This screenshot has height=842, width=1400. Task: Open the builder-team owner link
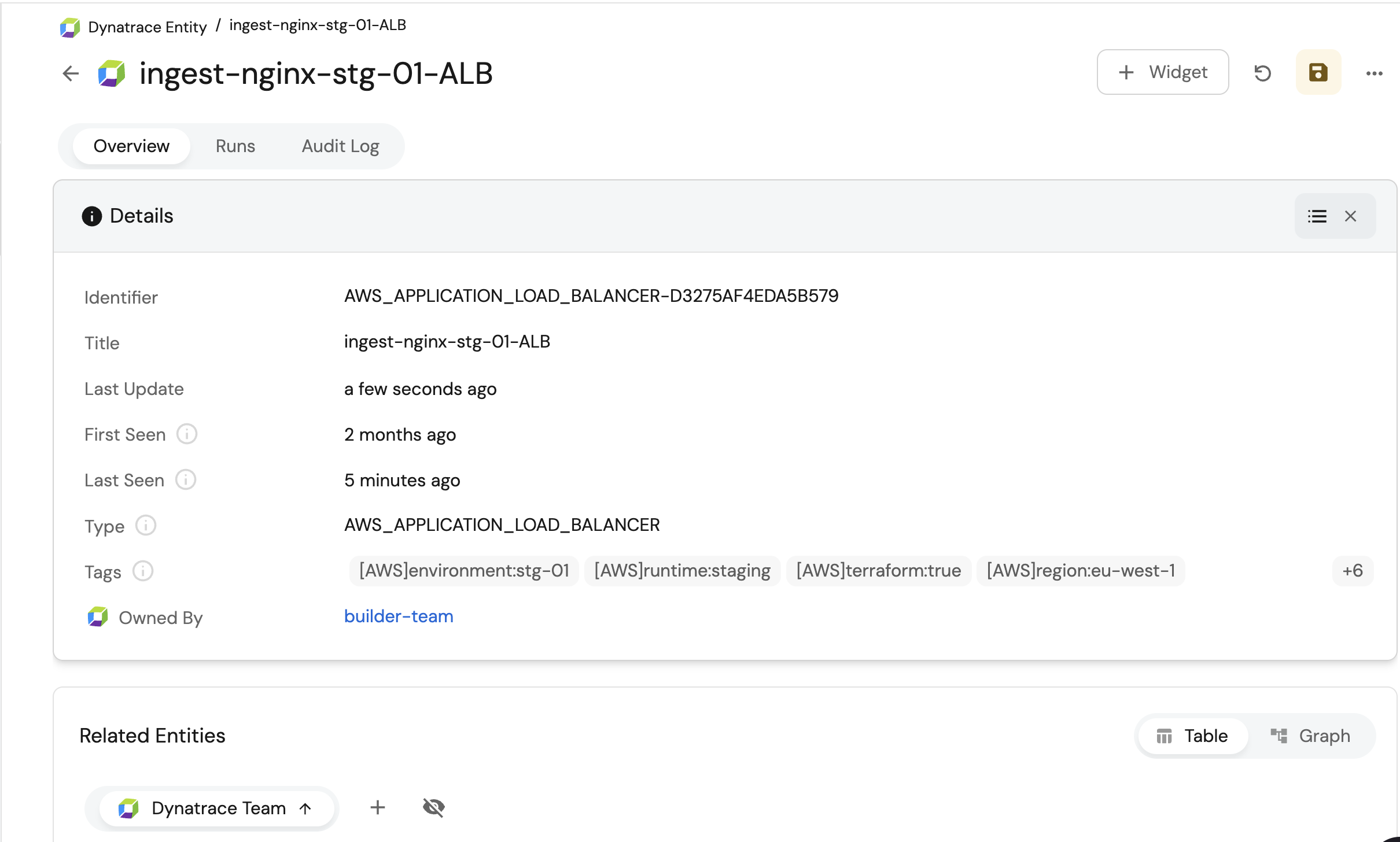pos(399,616)
